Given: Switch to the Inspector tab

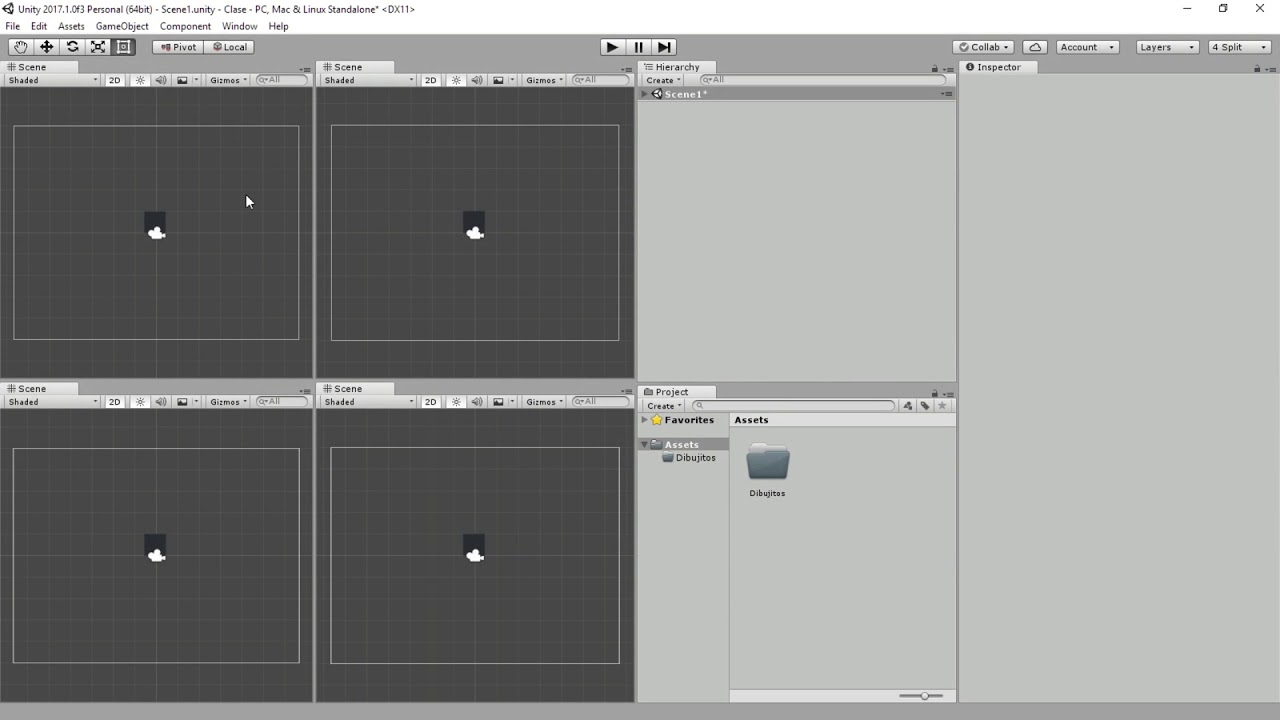Looking at the screenshot, I should (998, 67).
